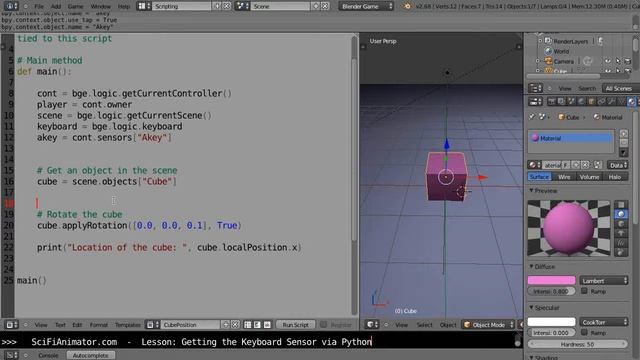Click the CubePosition text name field
The height and width of the screenshot is (360, 640).
(190, 325)
